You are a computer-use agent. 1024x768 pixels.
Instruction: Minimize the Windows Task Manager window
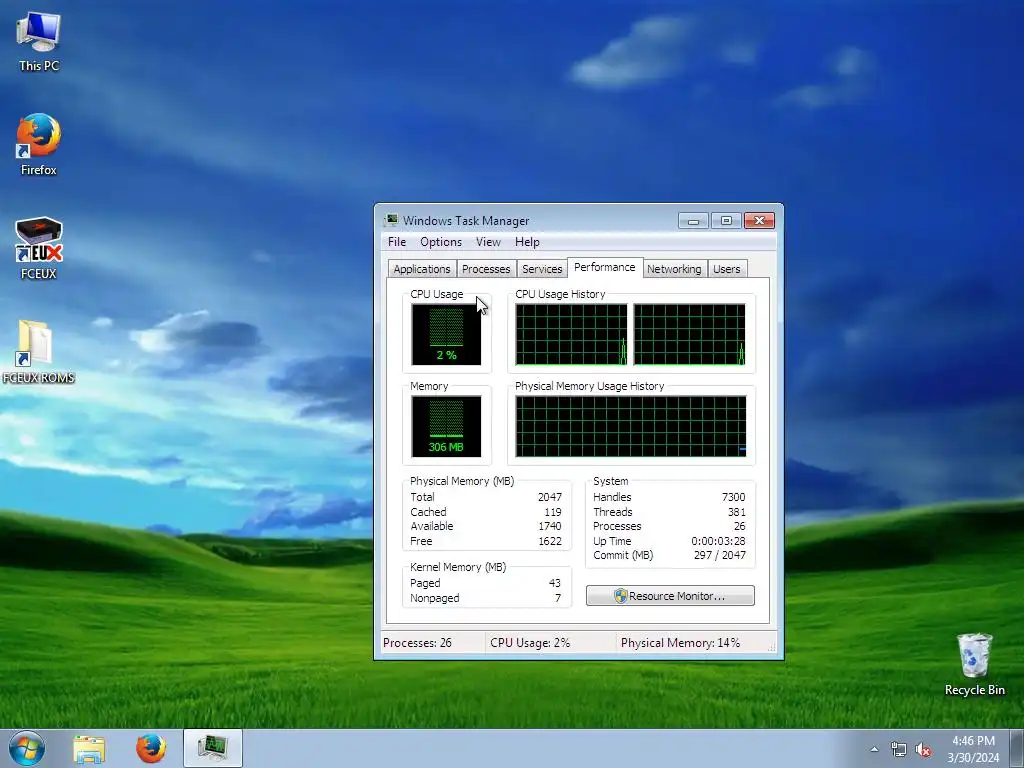click(693, 221)
